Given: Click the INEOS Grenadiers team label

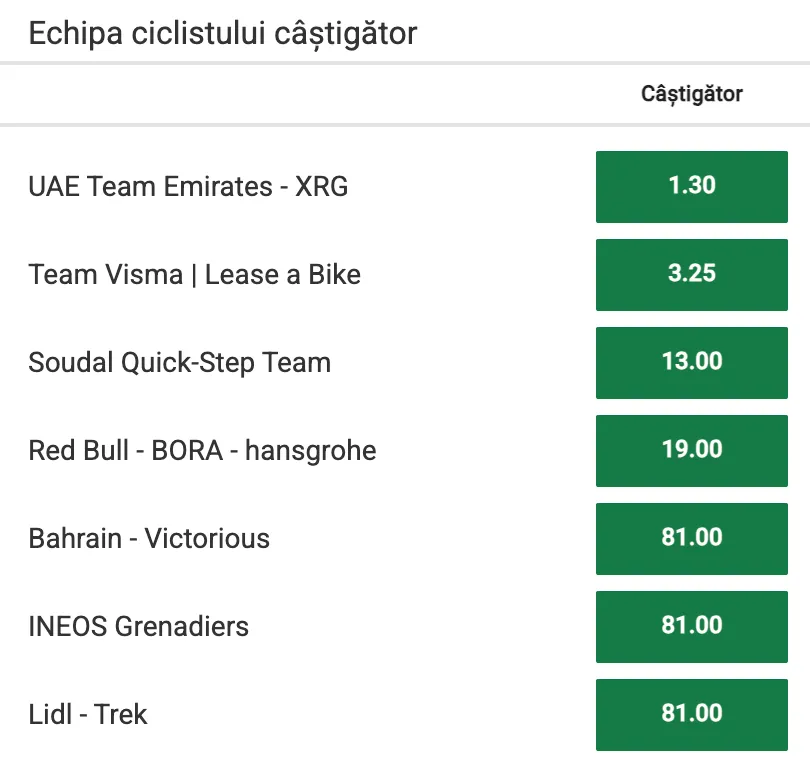Looking at the screenshot, I should [x=138, y=627].
